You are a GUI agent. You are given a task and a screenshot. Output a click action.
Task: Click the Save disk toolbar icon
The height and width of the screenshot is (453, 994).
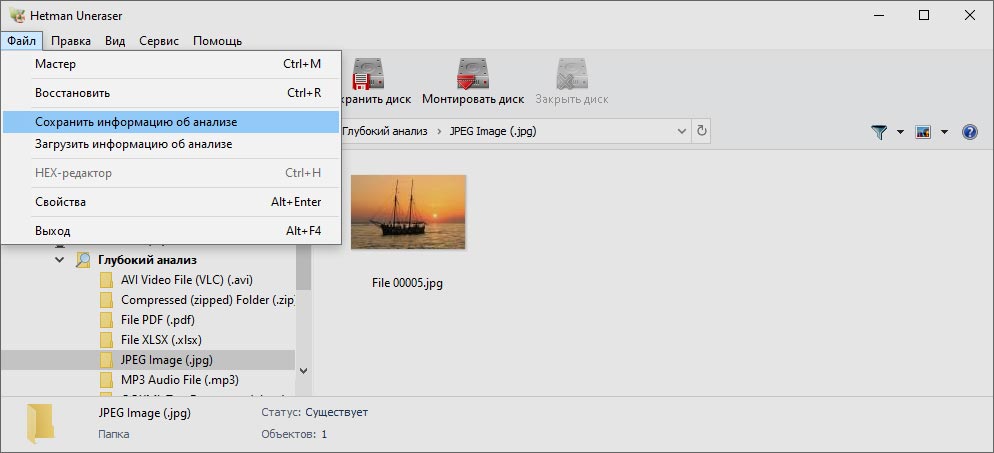(369, 73)
